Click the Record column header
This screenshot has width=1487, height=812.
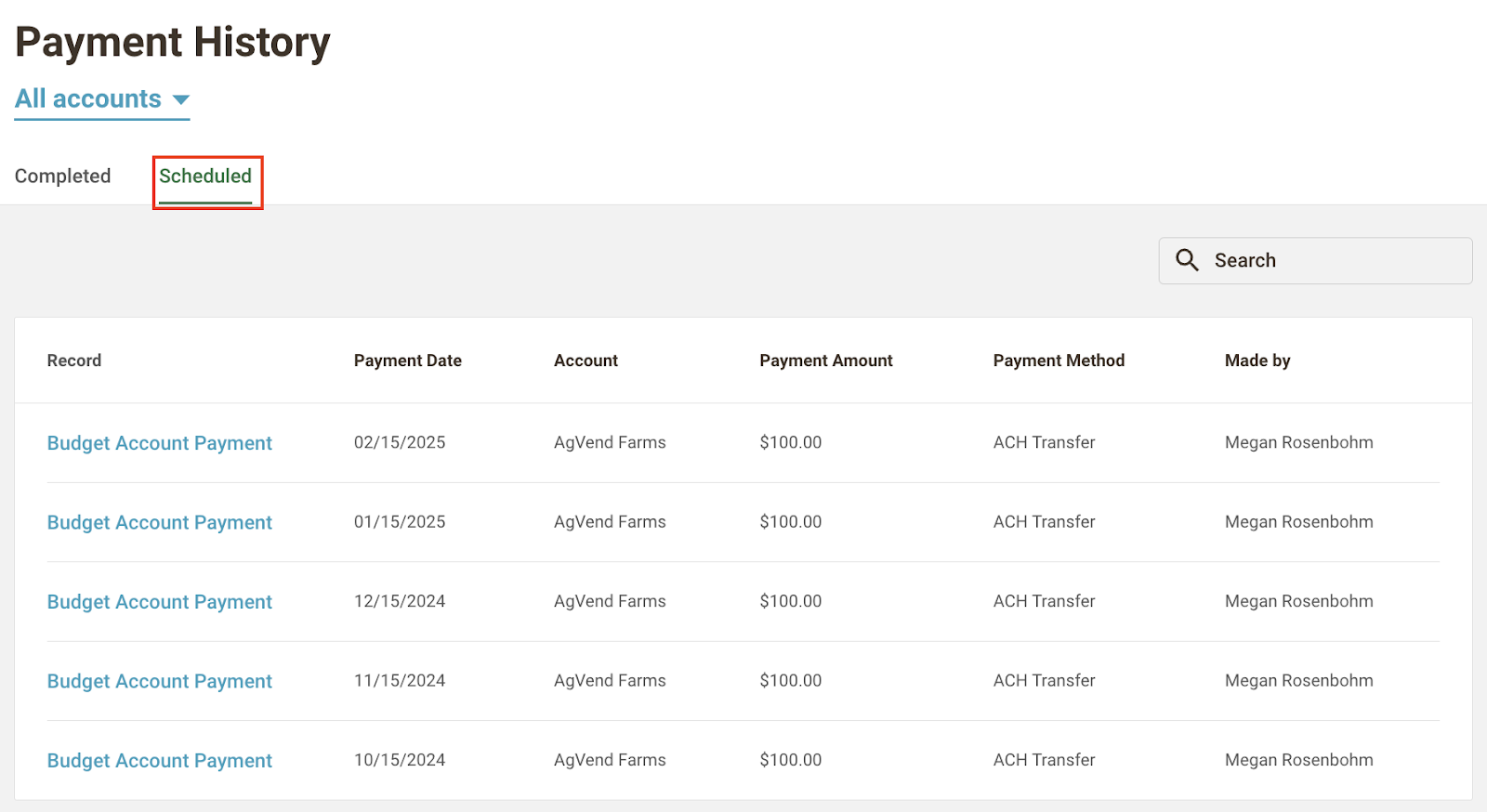74,360
